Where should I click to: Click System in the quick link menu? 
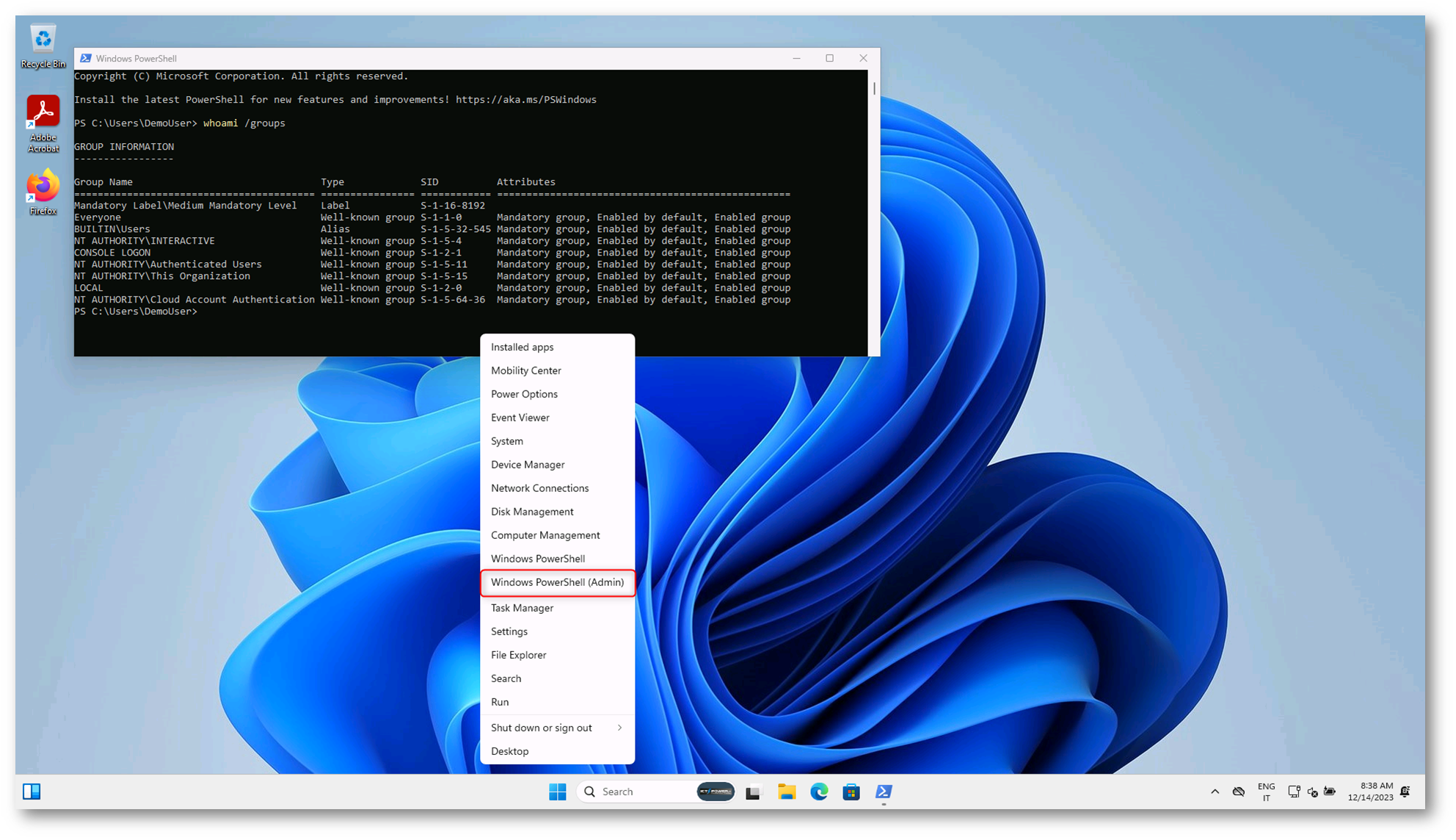point(557,441)
